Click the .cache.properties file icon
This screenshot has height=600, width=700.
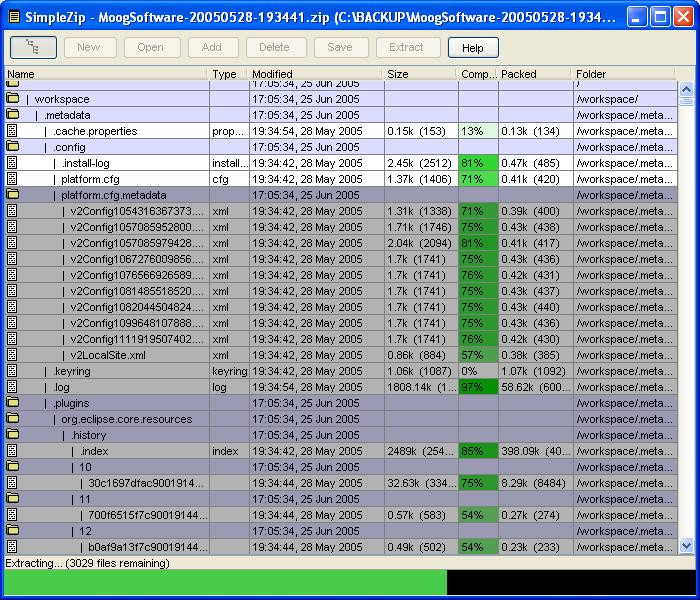12,131
